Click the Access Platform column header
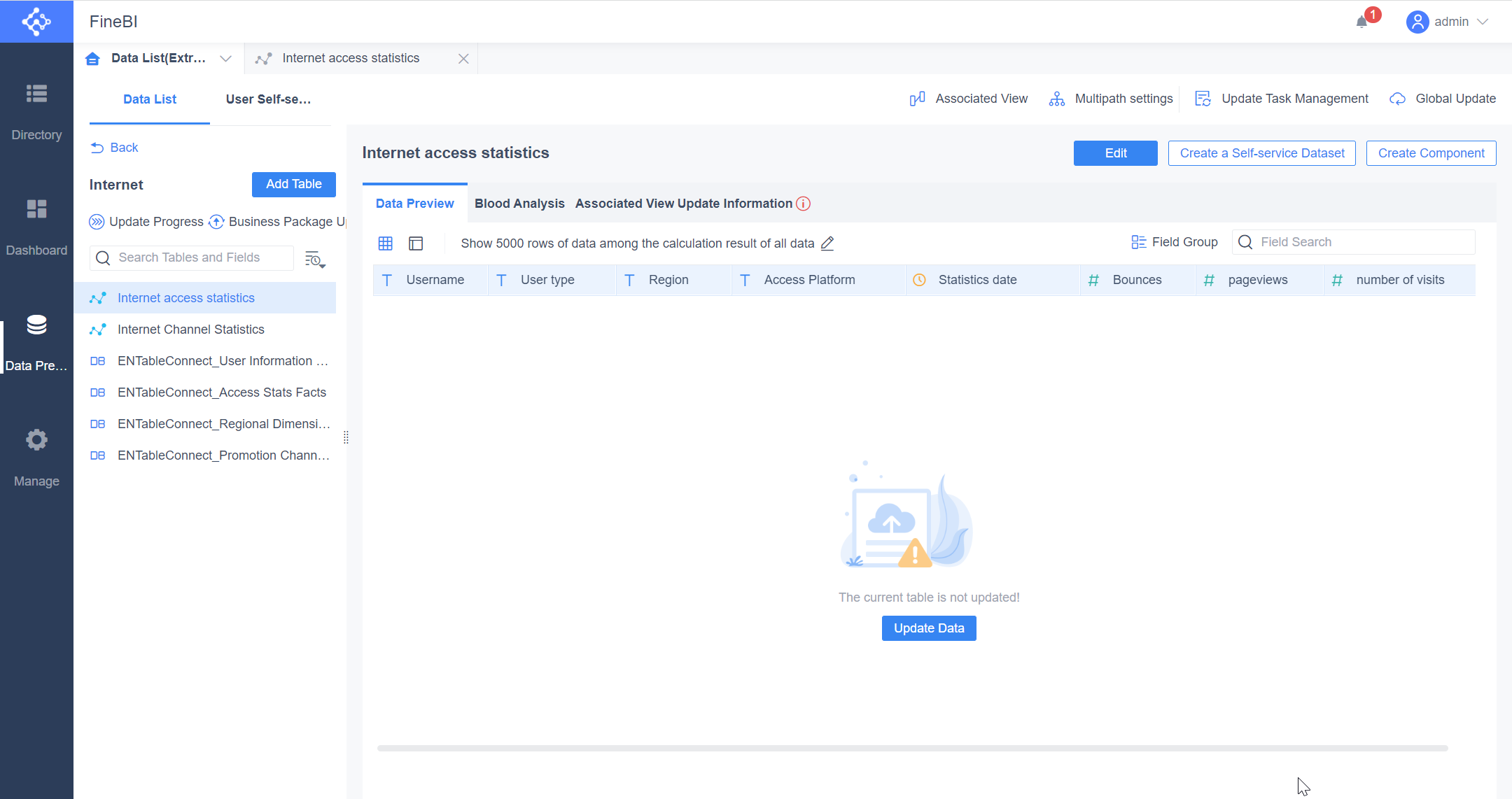The width and height of the screenshot is (1512, 799). click(819, 280)
